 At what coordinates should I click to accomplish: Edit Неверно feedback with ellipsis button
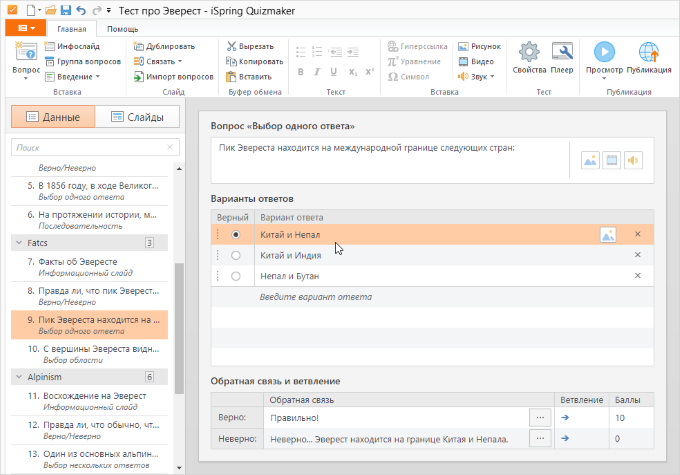pos(540,439)
